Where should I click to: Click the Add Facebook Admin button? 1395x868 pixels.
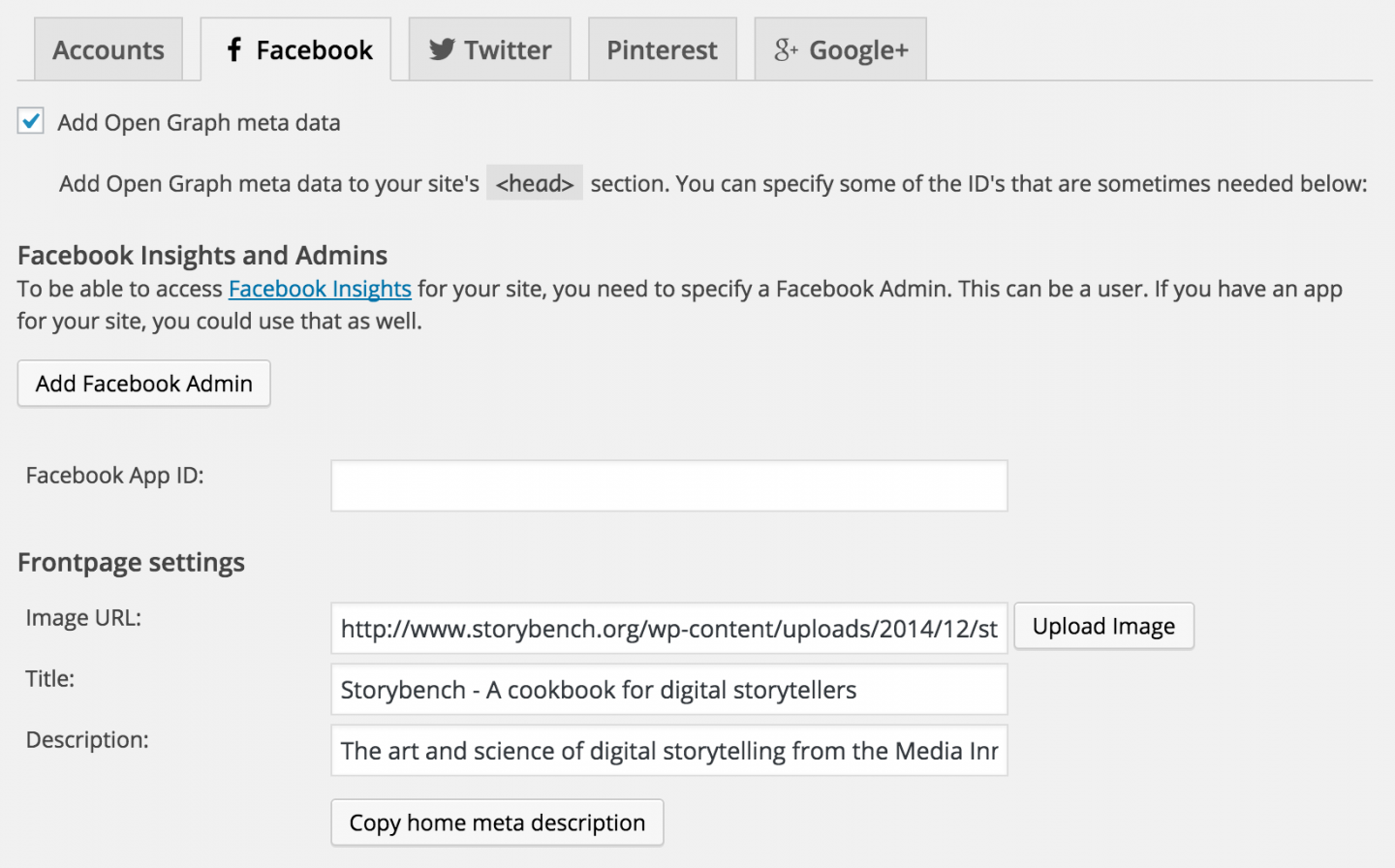click(143, 384)
